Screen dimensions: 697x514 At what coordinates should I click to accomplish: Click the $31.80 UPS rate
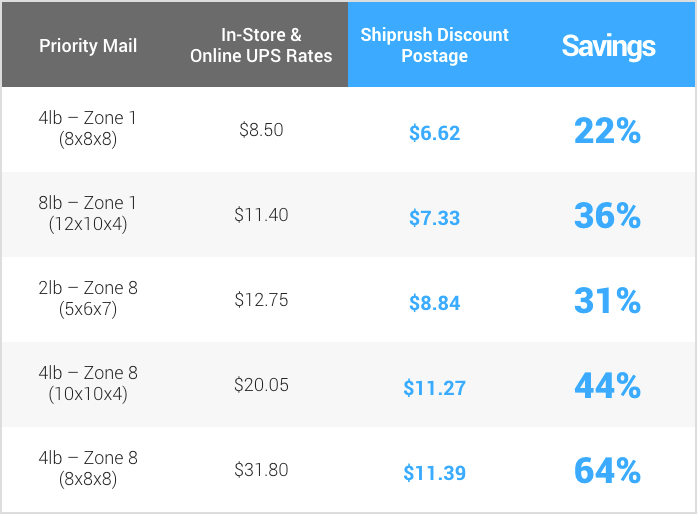click(261, 470)
